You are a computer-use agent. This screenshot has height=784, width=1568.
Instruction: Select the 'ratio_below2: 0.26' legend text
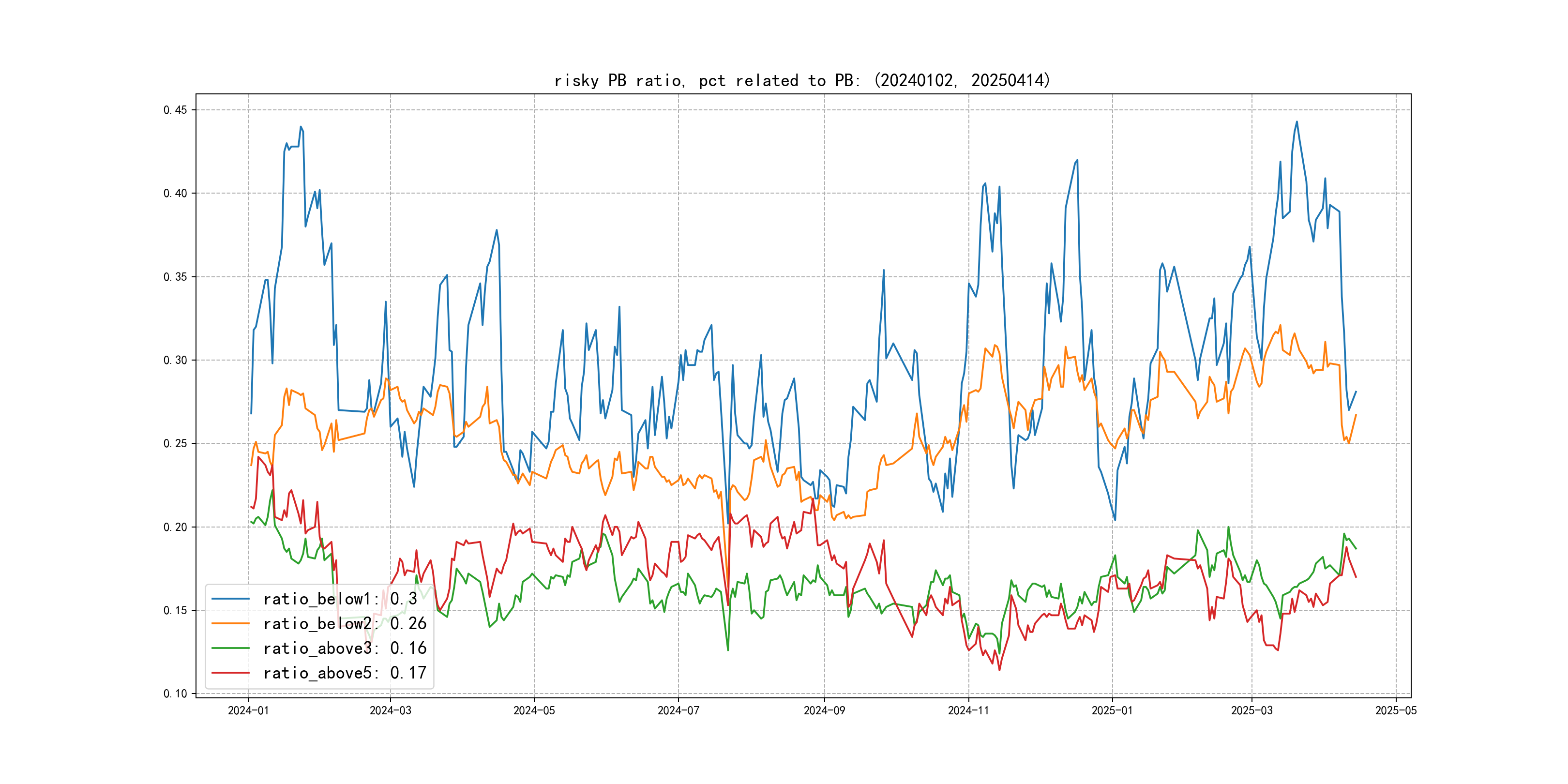pyautogui.click(x=345, y=623)
